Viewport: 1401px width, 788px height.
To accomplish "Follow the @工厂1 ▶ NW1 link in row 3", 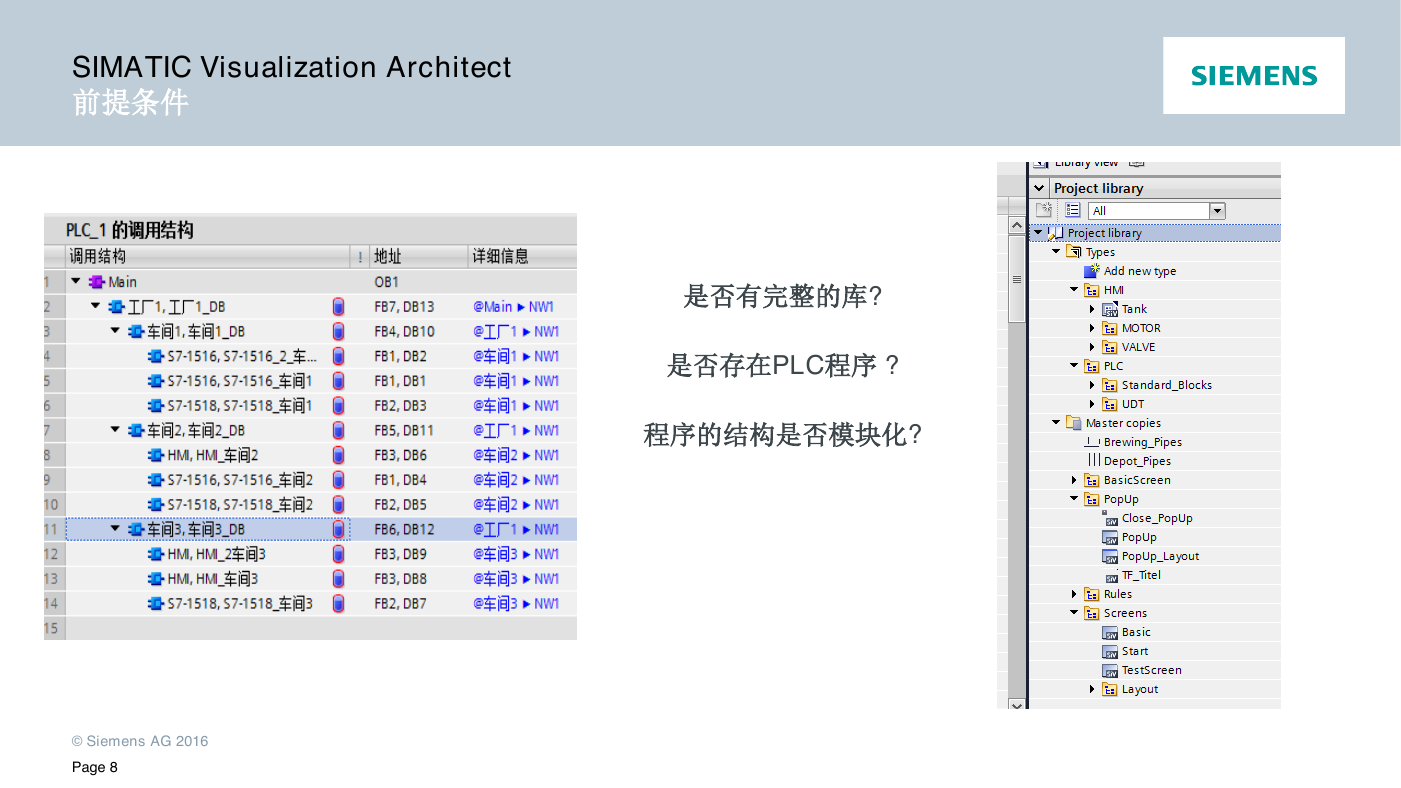I will (516, 331).
